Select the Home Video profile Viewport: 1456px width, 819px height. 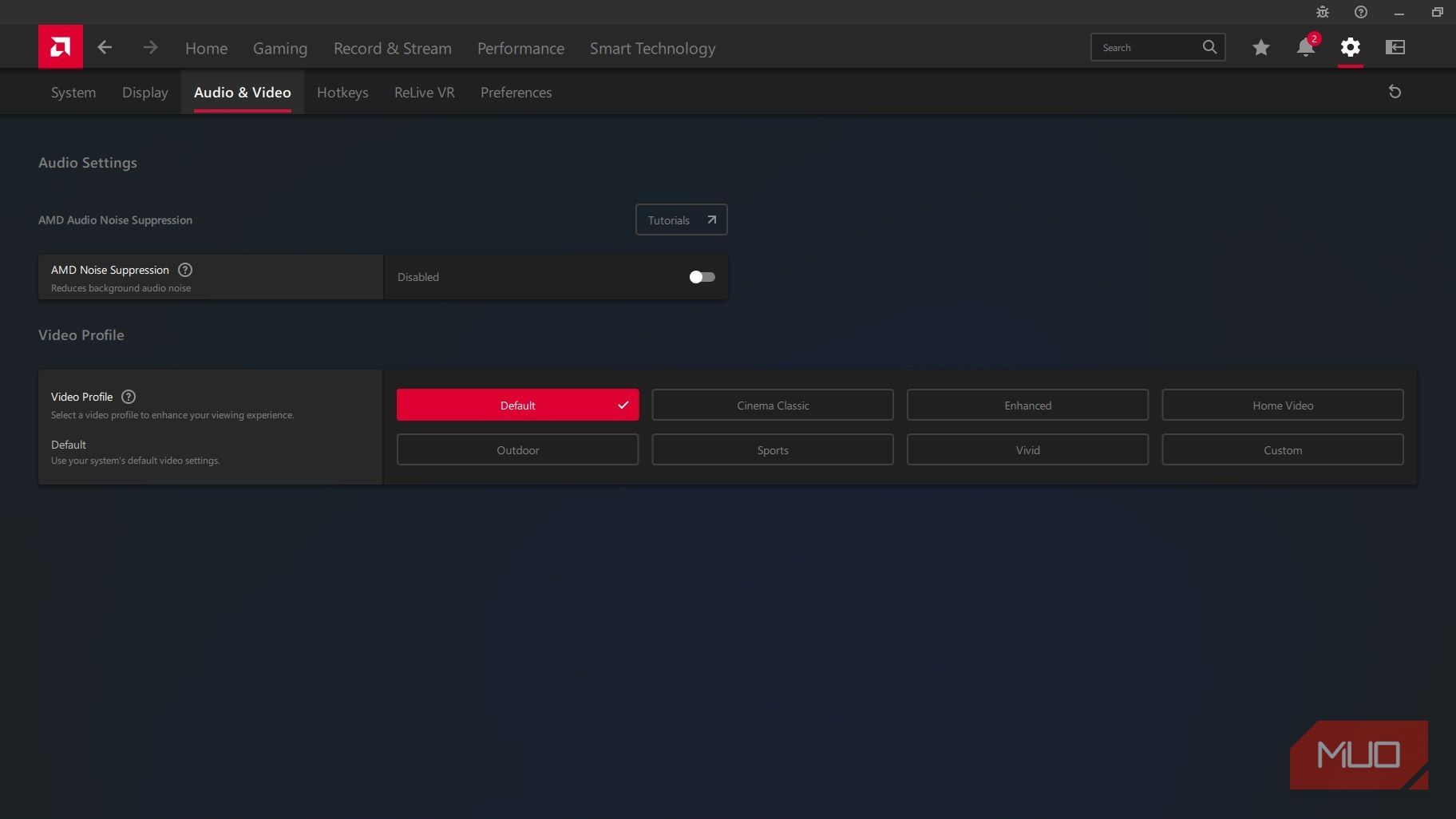coord(1282,405)
